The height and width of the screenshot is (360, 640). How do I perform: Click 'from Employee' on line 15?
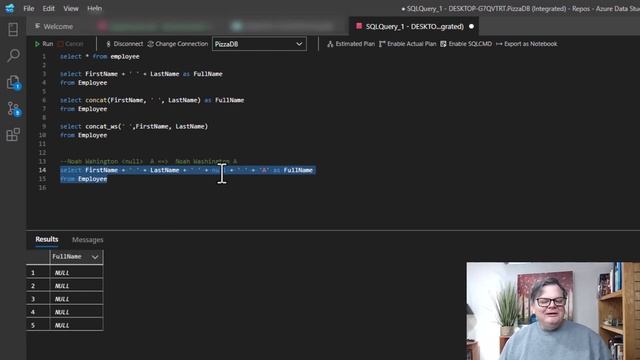pyautogui.click(x=83, y=179)
